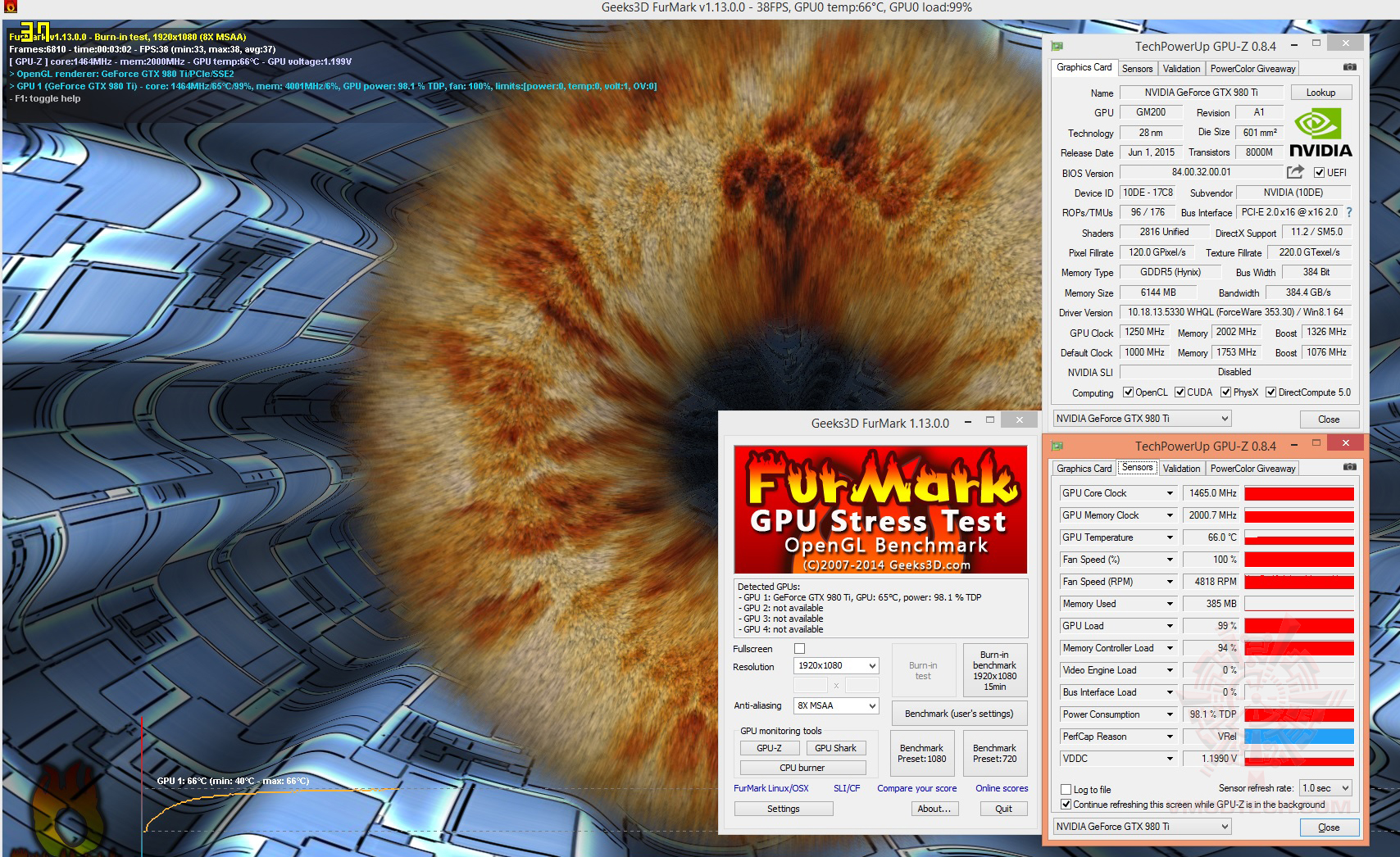Open the FurMark Linux/OSX link
1400x857 pixels.
[x=770, y=788]
